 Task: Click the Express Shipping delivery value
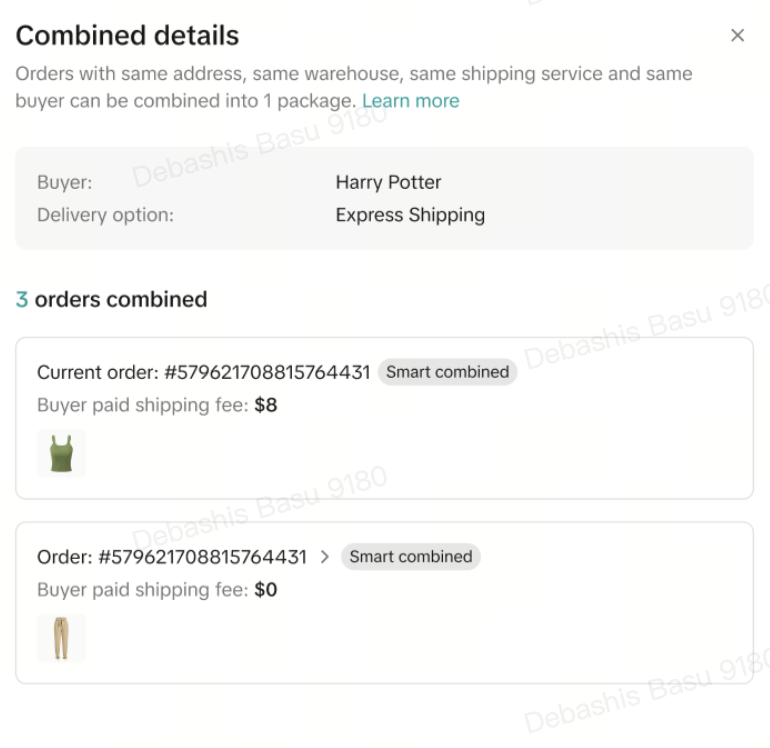click(x=410, y=215)
